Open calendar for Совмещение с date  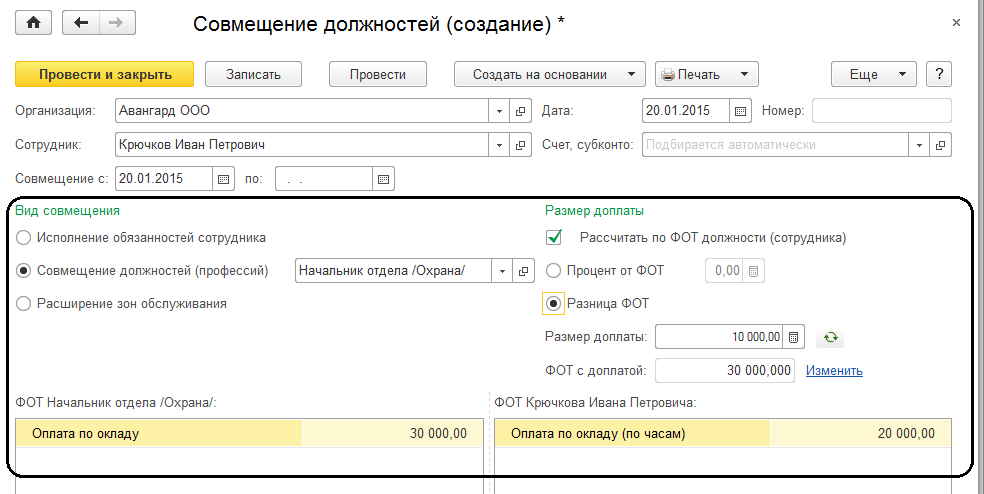coord(223,179)
